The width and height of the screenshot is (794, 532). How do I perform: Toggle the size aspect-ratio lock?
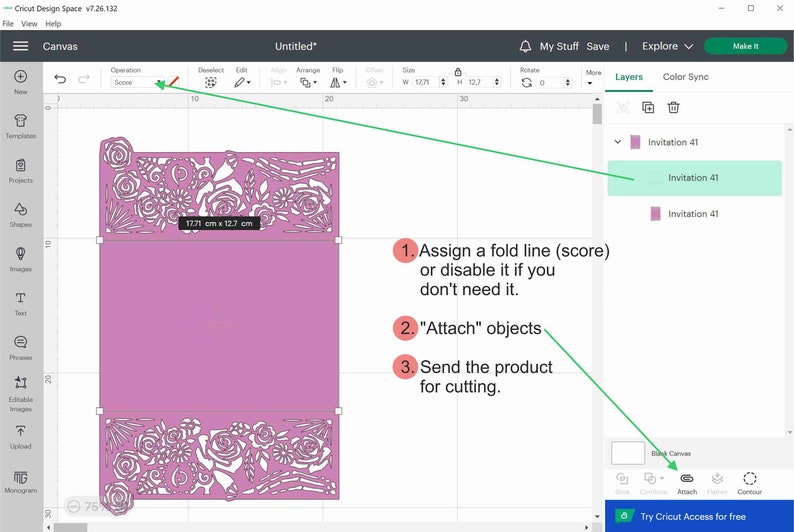coord(458,71)
